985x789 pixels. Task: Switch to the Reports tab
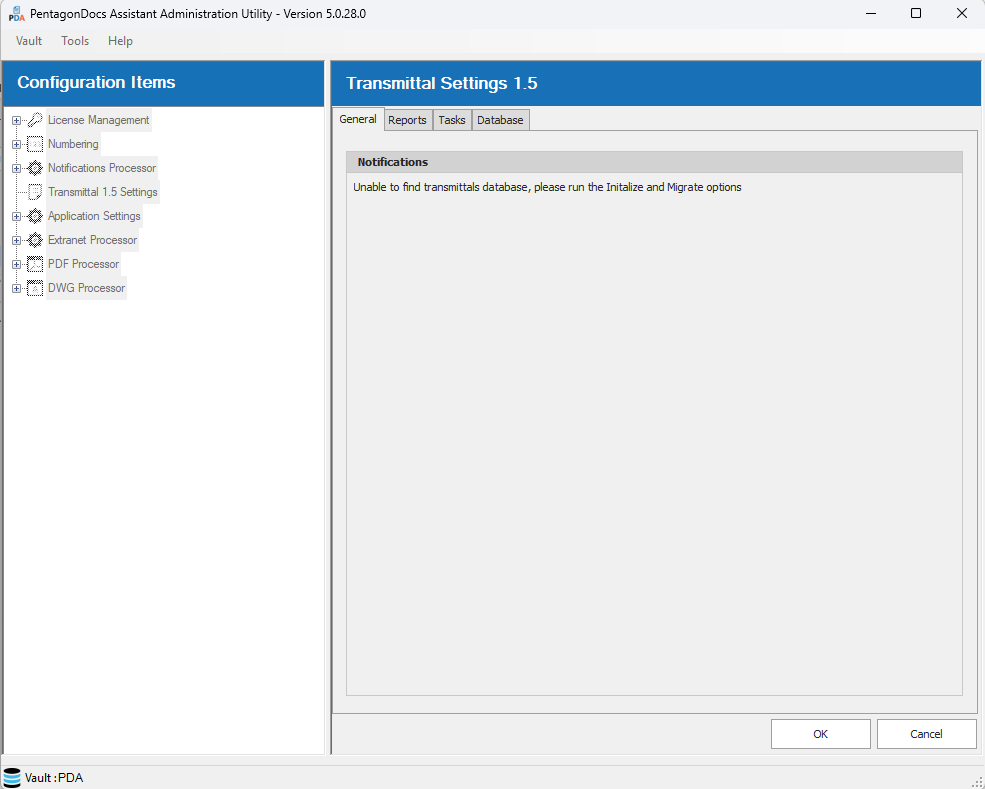407,120
